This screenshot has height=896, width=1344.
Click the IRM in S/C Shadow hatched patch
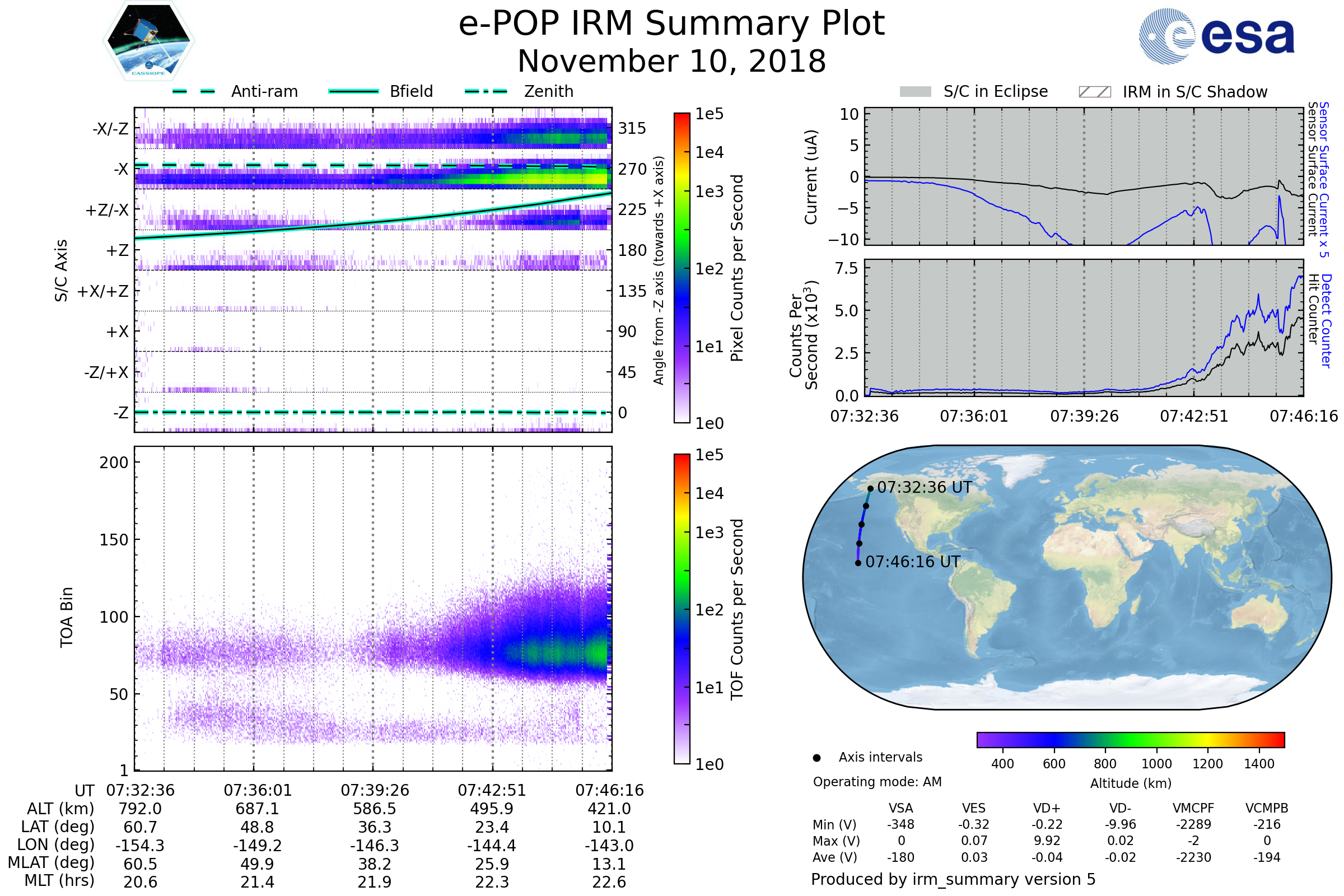pyautogui.click(x=1094, y=92)
